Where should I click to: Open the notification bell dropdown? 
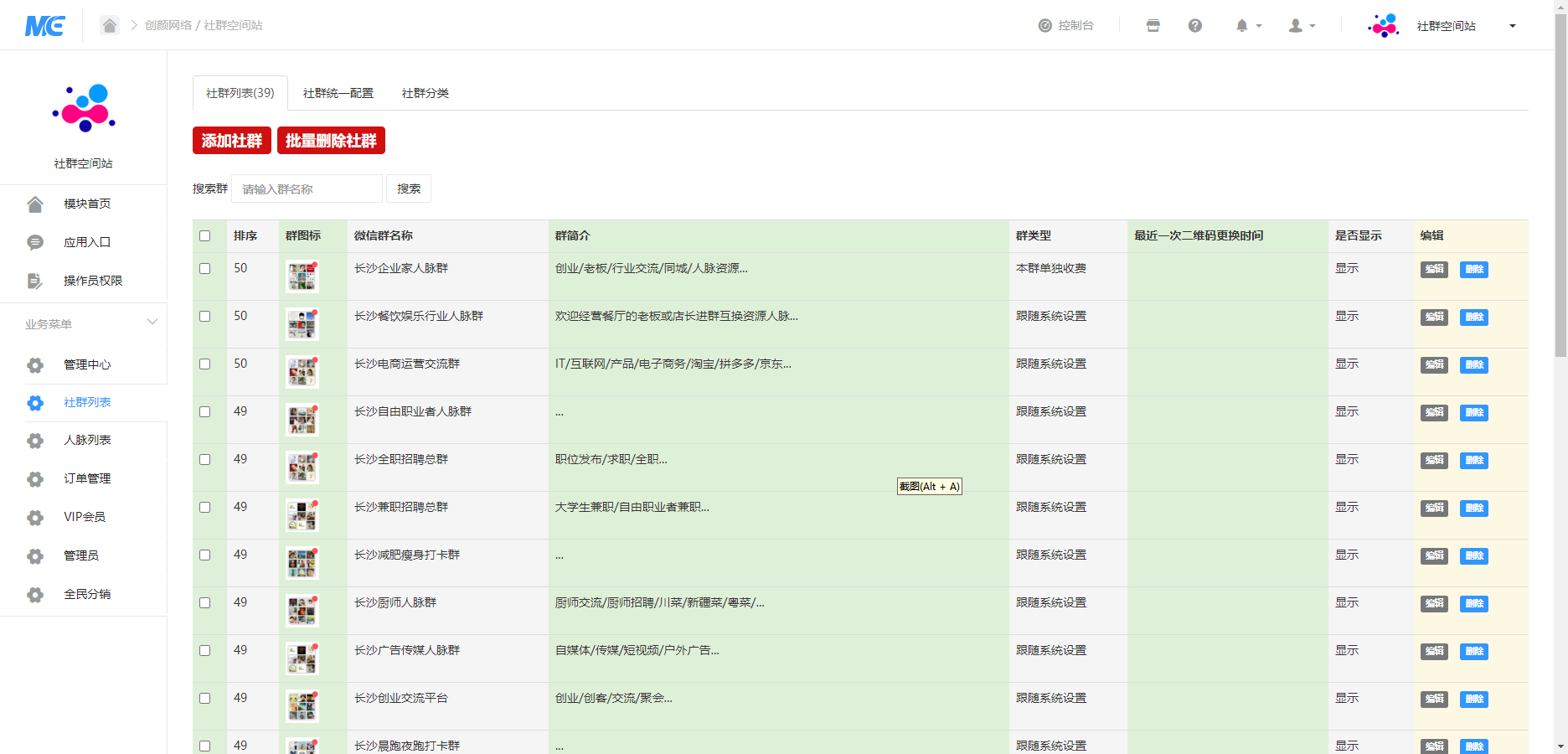[x=1247, y=26]
